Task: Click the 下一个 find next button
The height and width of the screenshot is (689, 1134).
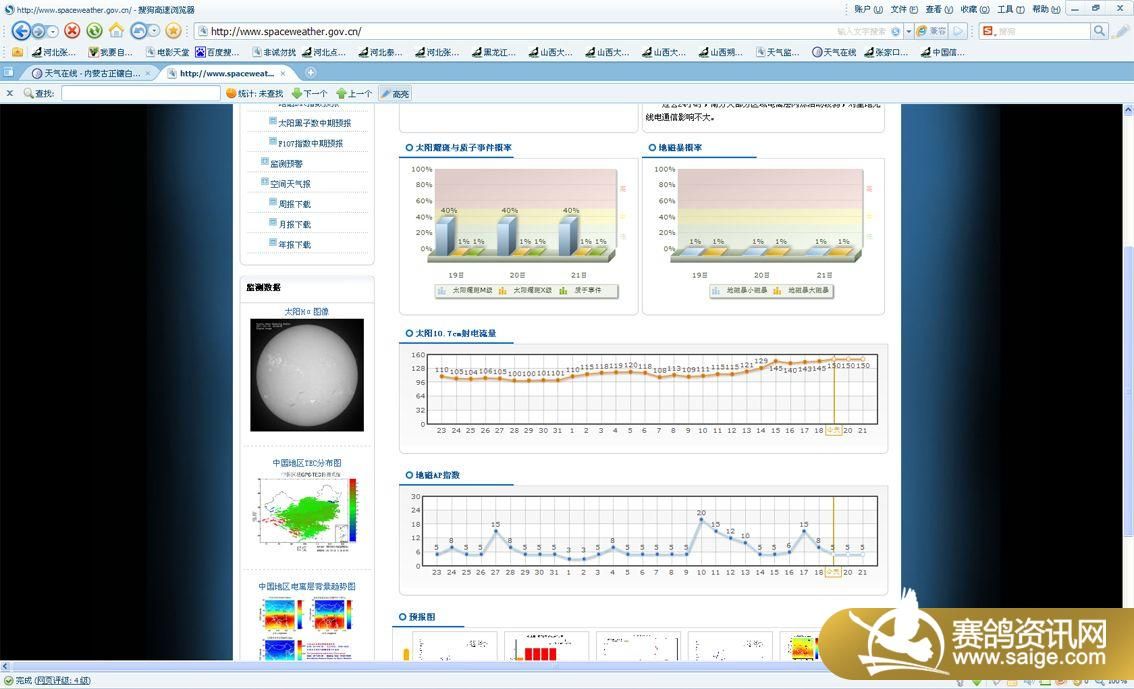Action: coord(309,93)
